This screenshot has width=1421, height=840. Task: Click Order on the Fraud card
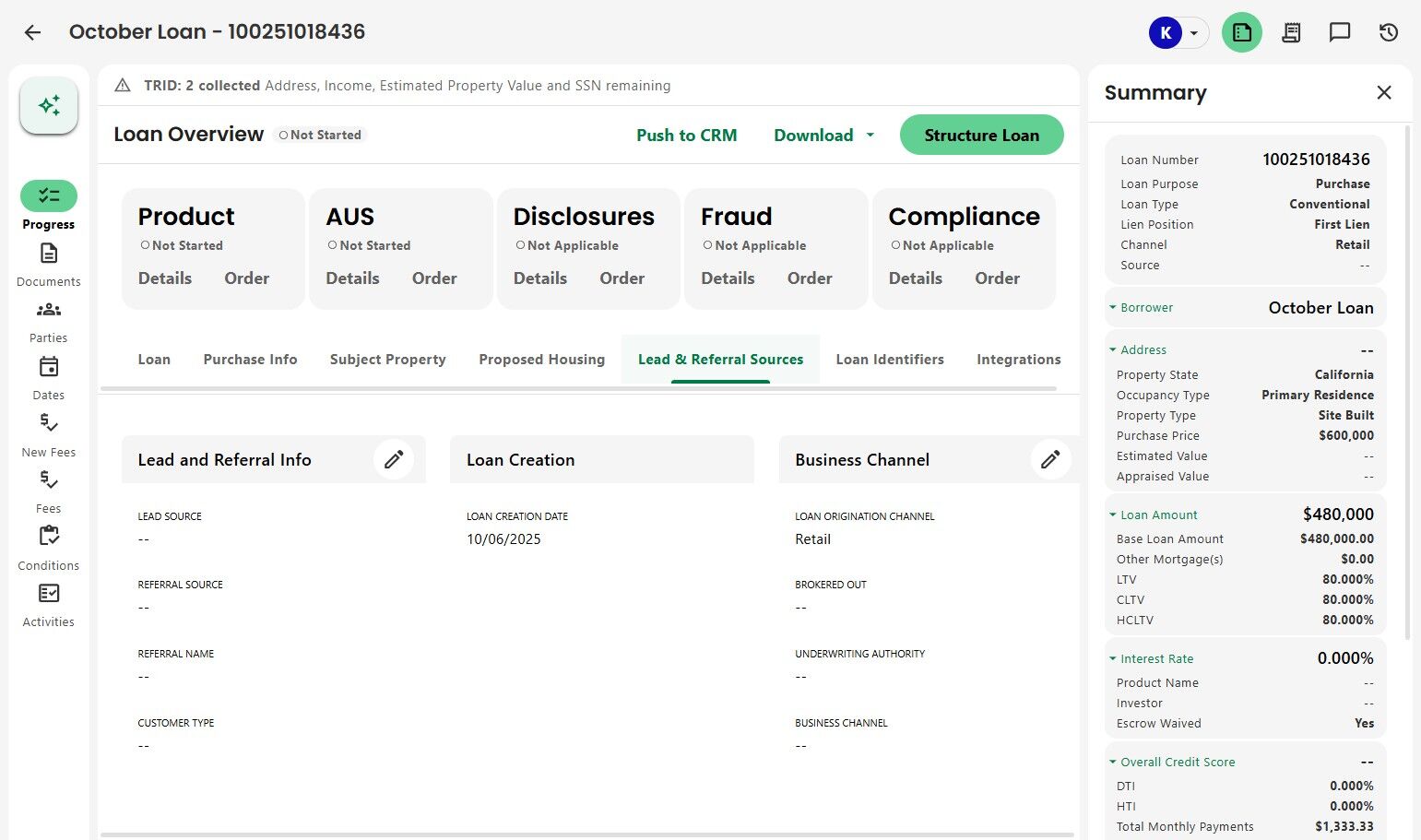pyautogui.click(x=810, y=278)
